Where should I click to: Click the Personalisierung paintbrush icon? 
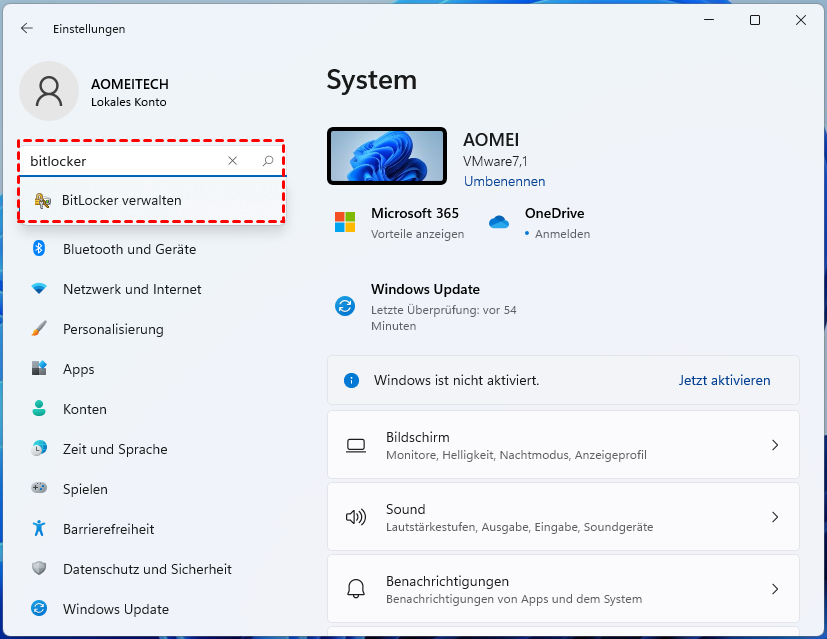39,328
